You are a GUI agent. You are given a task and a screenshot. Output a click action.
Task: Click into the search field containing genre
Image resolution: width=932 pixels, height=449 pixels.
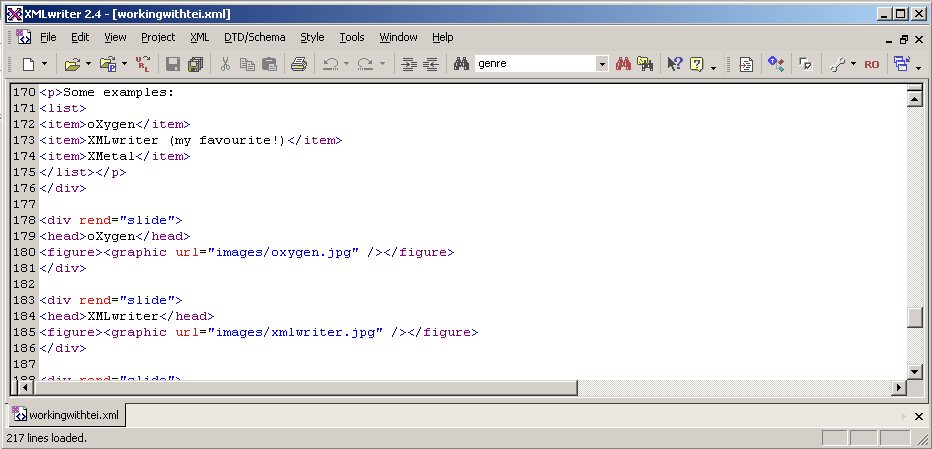click(x=535, y=64)
